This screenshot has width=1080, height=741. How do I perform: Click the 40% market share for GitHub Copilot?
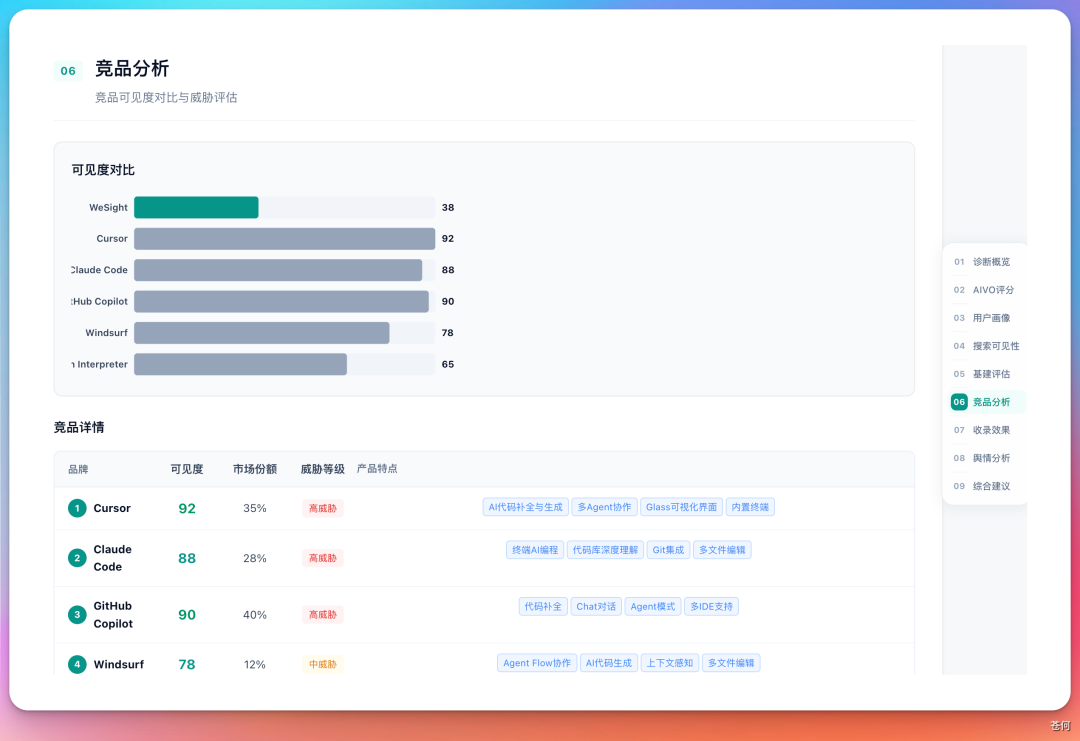pos(255,614)
